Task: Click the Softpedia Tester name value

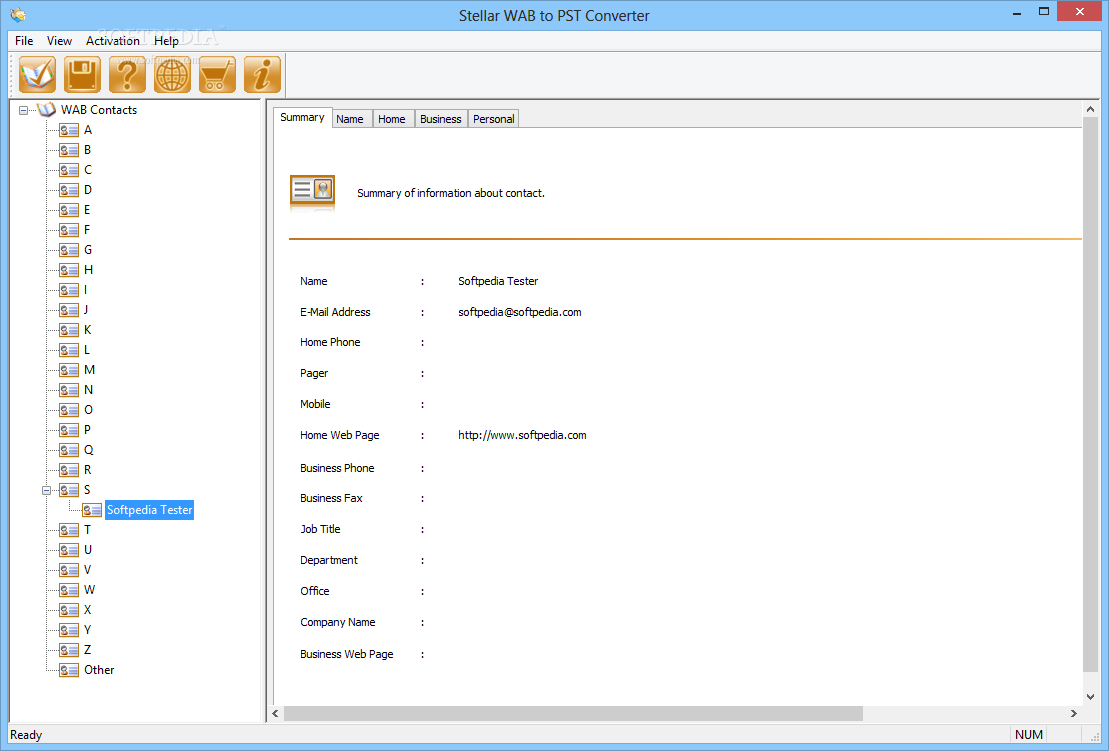Action: tap(498, 281)
